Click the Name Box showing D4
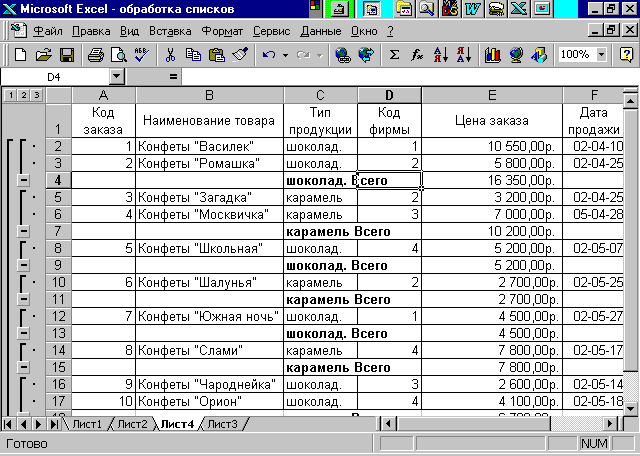This screenshot has height=456, width=640. [55, 76]
